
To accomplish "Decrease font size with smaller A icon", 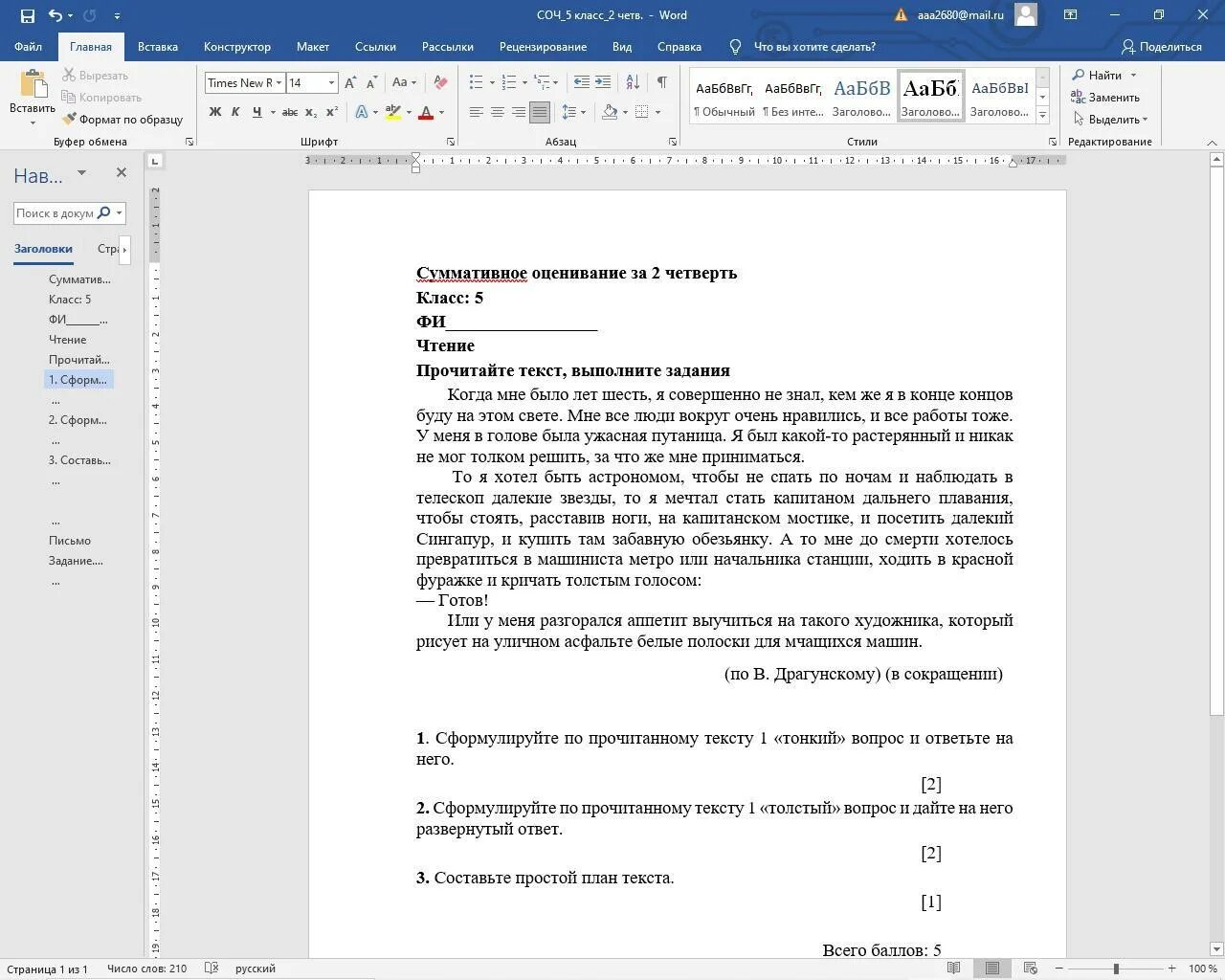I will [371, 82].
